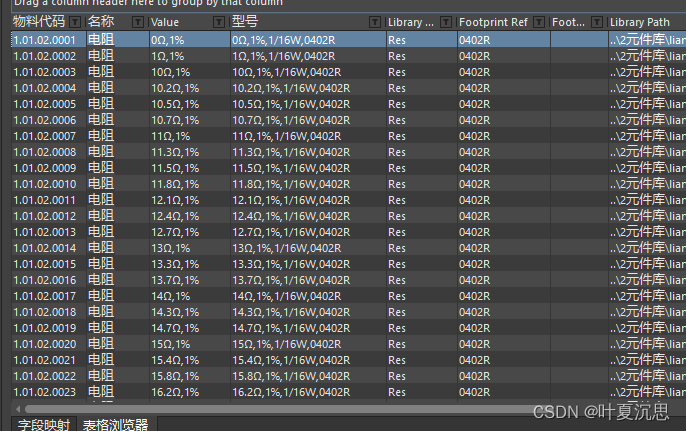Click left arrow of horizontal scrollbar
The image size is (686, 431).
point(18,410)
